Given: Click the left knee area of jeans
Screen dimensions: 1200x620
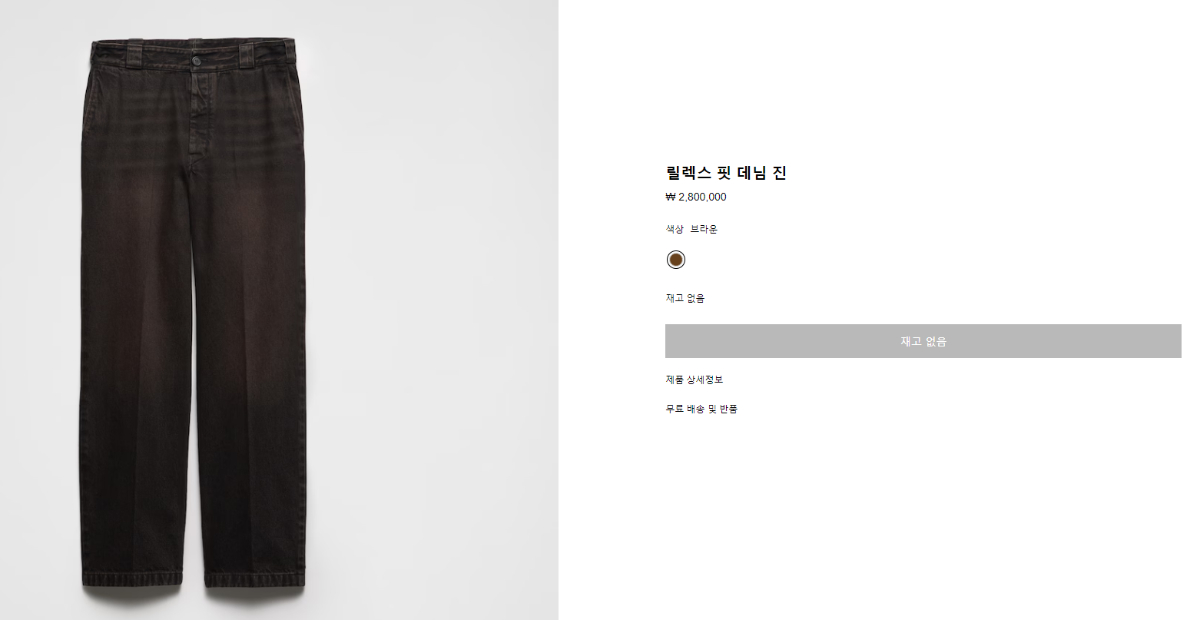Looking at the screenshot, I should [x=135, y=340].
